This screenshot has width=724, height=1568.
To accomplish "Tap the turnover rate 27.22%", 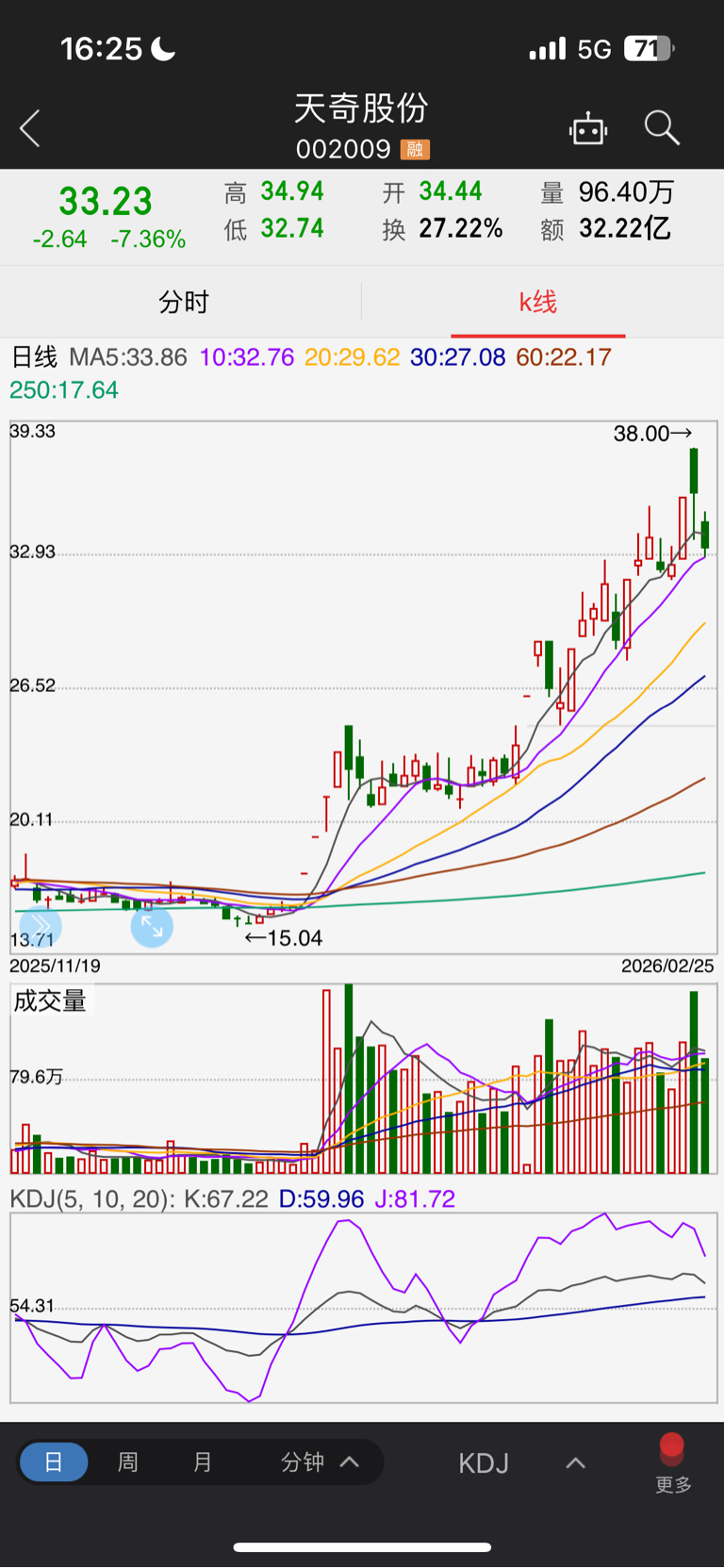I will coord(461,228).
